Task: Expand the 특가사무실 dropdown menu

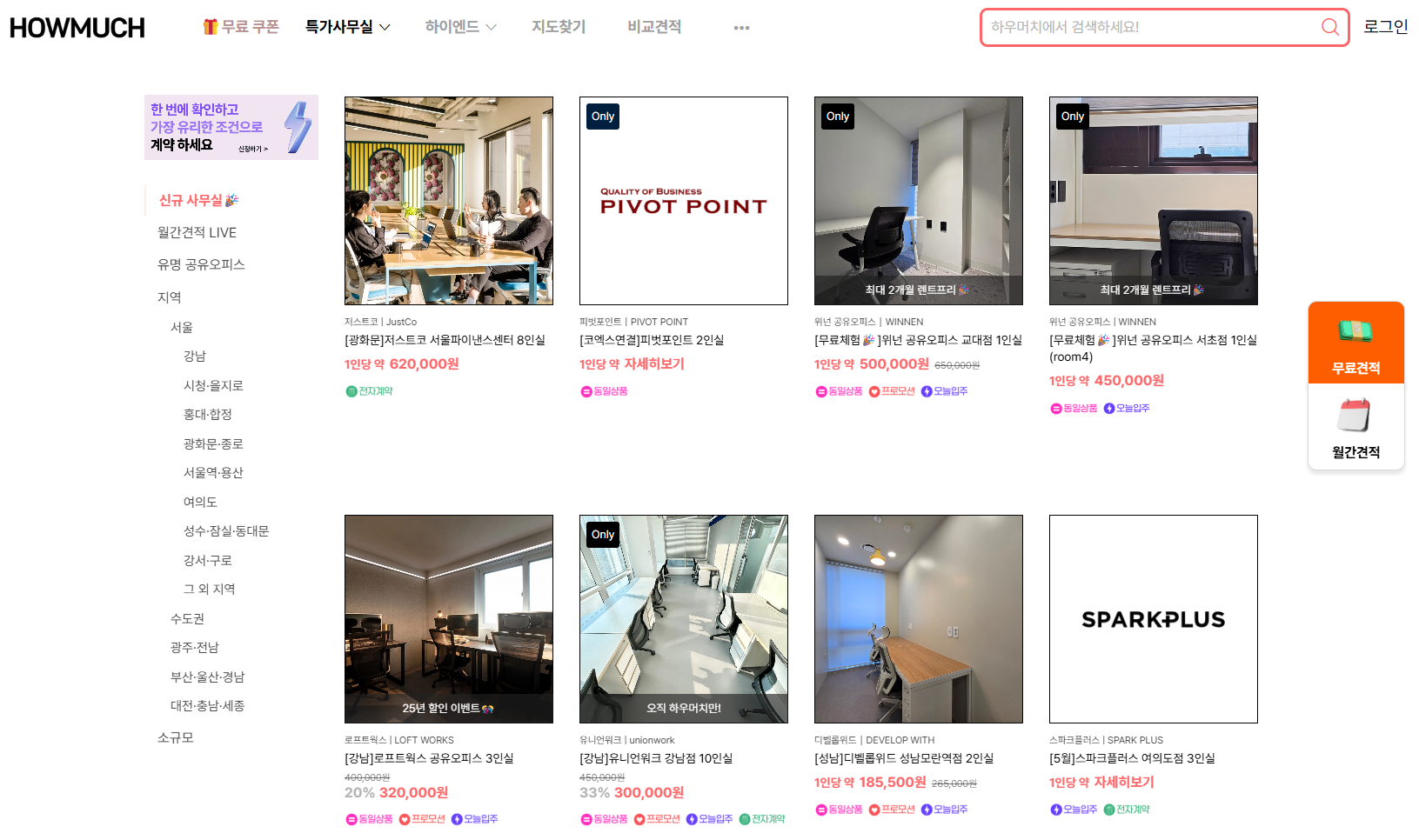Action: tap(347, 27)
